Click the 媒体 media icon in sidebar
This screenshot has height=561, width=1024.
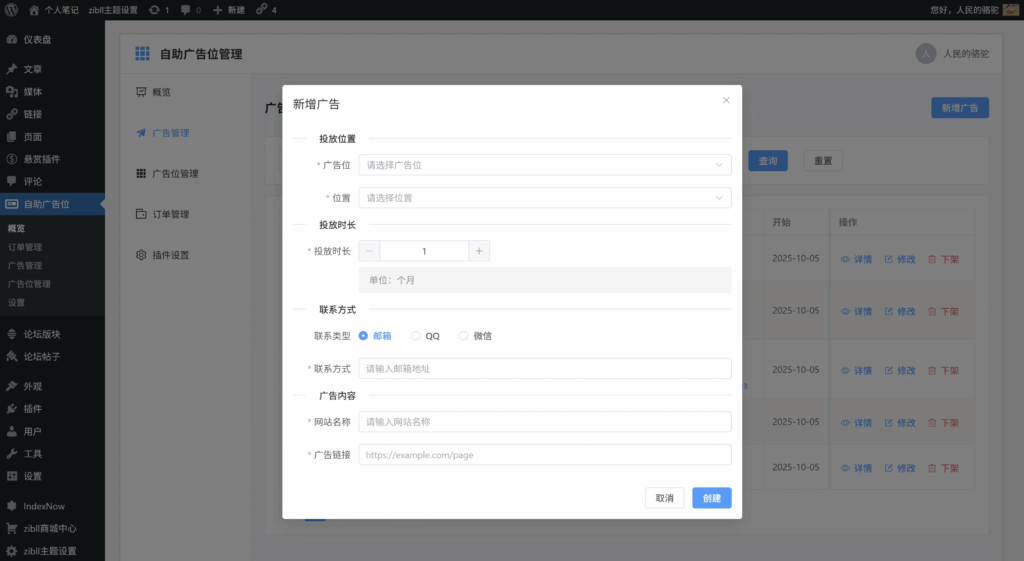point(11,92)
